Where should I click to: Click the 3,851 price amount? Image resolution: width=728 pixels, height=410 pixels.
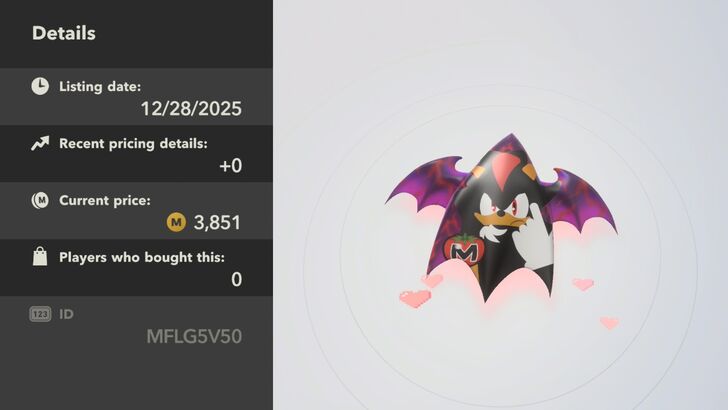point(217,222)
